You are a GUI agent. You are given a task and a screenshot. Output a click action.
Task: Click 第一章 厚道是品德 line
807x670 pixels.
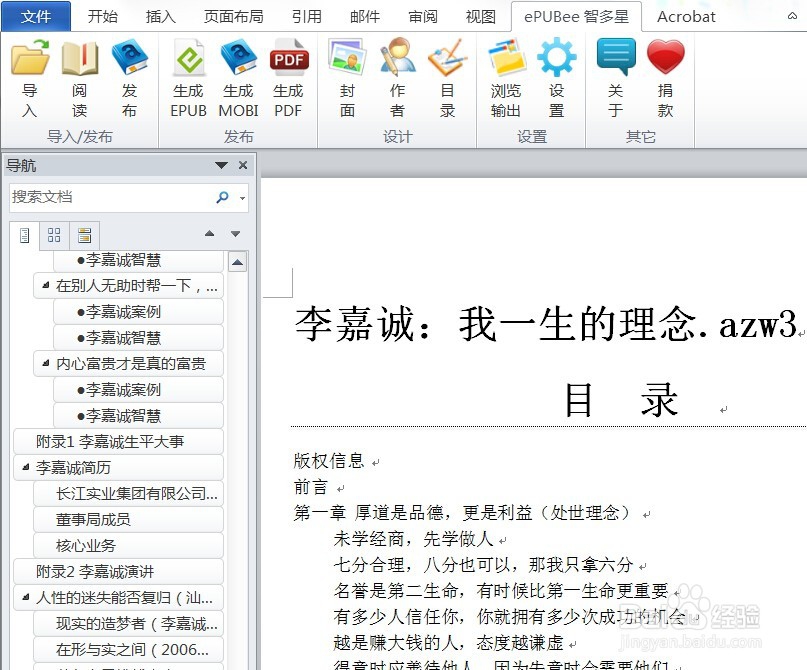tap(462, 513)
